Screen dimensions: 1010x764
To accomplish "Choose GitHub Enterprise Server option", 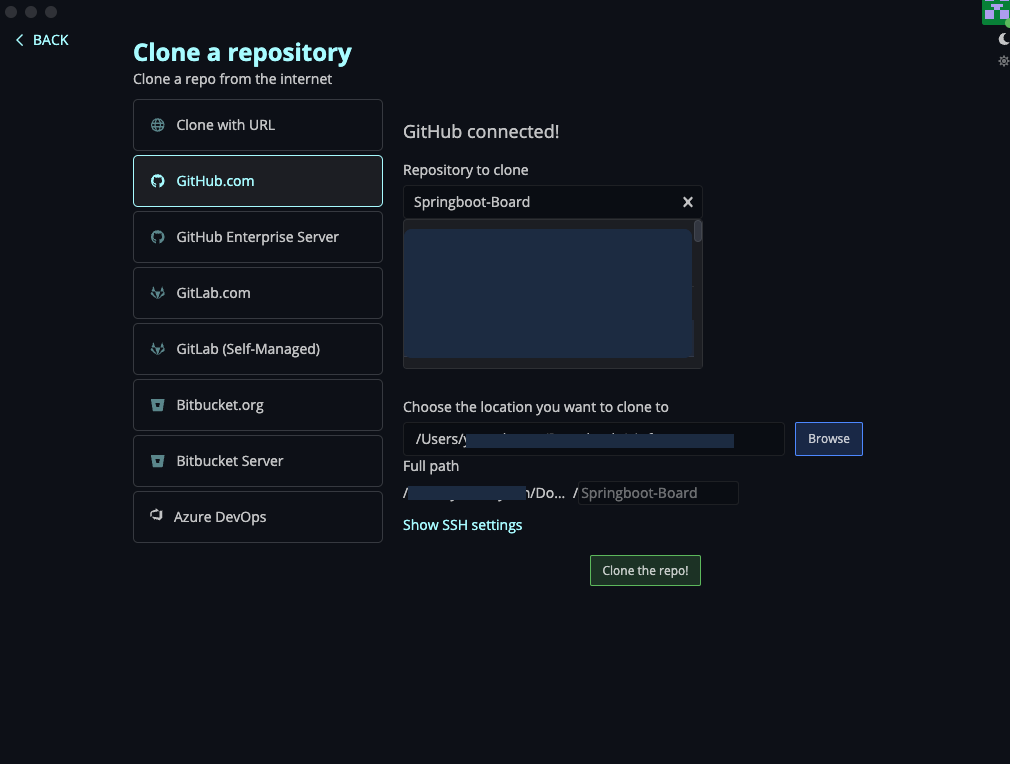I will [x=258, y=237].
